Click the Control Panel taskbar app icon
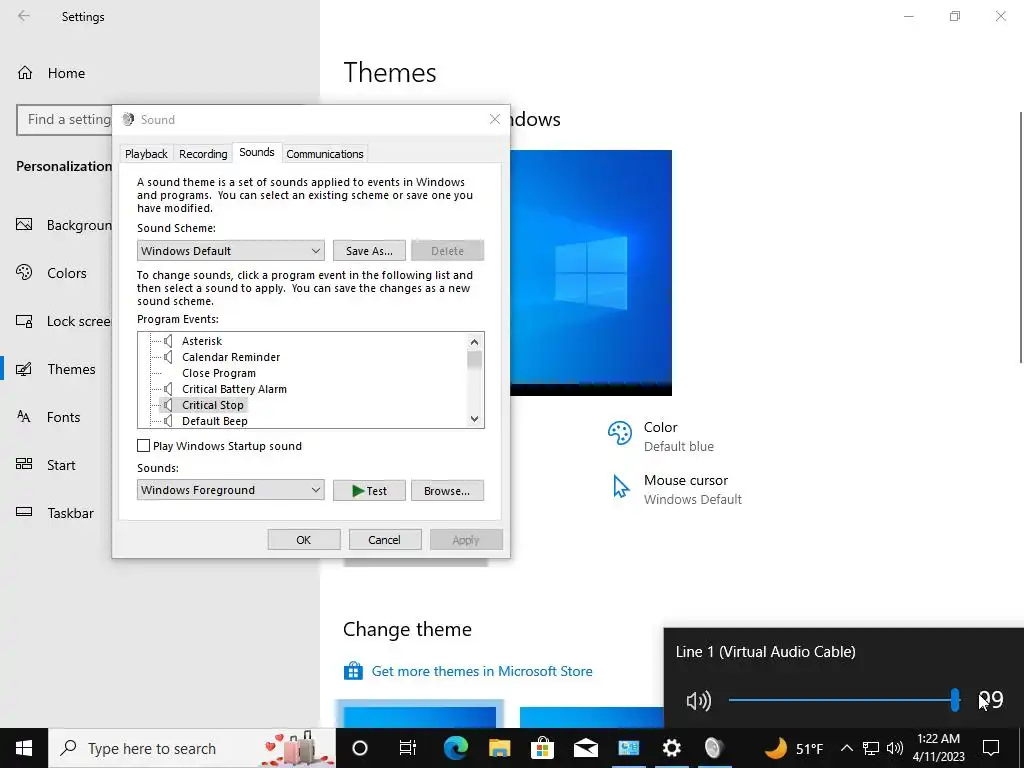Image resolution: width=1024 pixels, height=768 pixels. pos(628,748)
